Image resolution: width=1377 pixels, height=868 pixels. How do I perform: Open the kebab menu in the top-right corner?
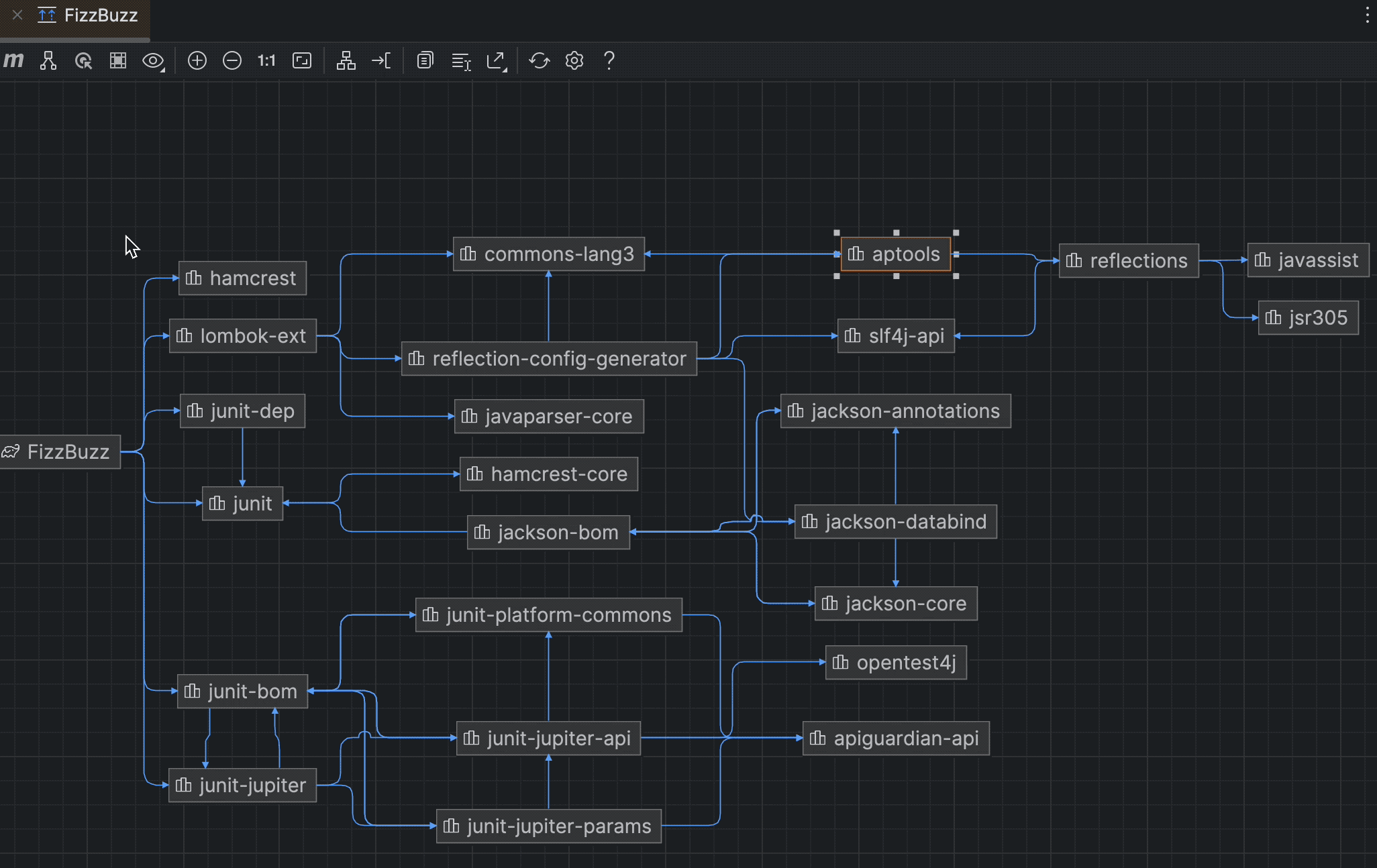pos(1367,15)
